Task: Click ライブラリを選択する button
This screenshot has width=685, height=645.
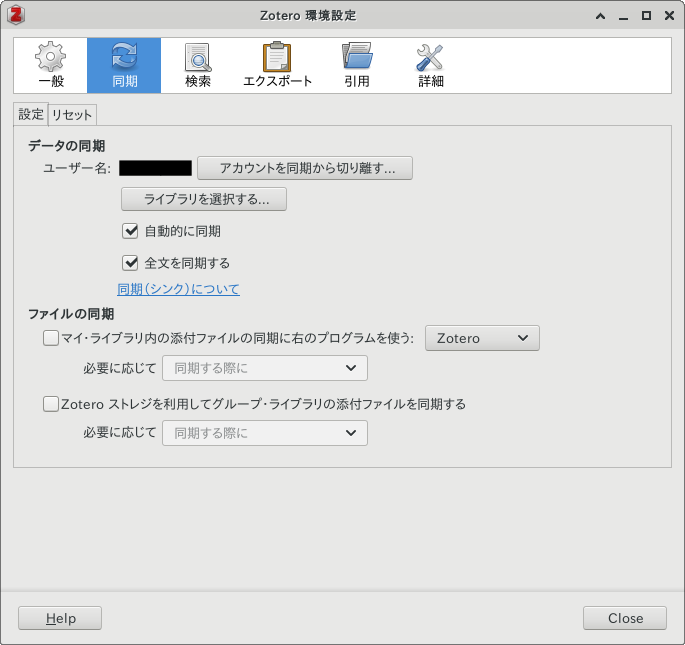Action: 204,199
